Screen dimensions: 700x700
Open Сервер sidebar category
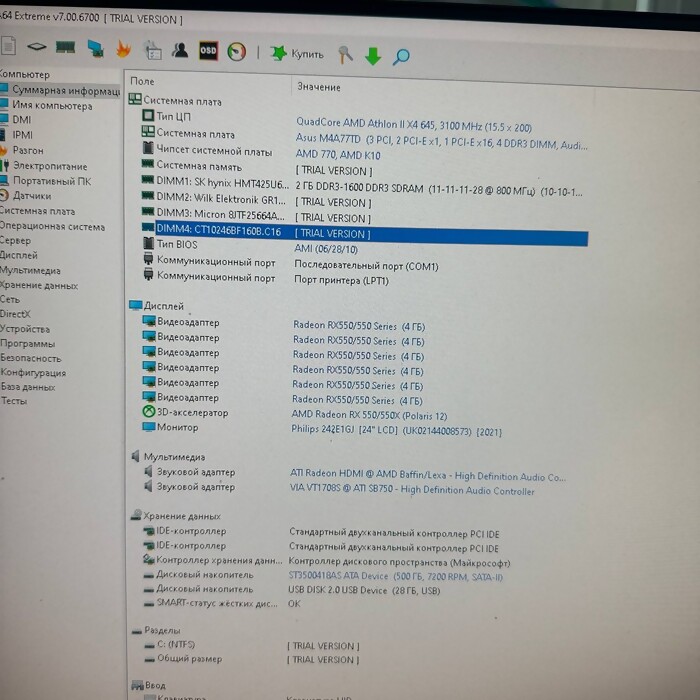(x=16, y=241)
